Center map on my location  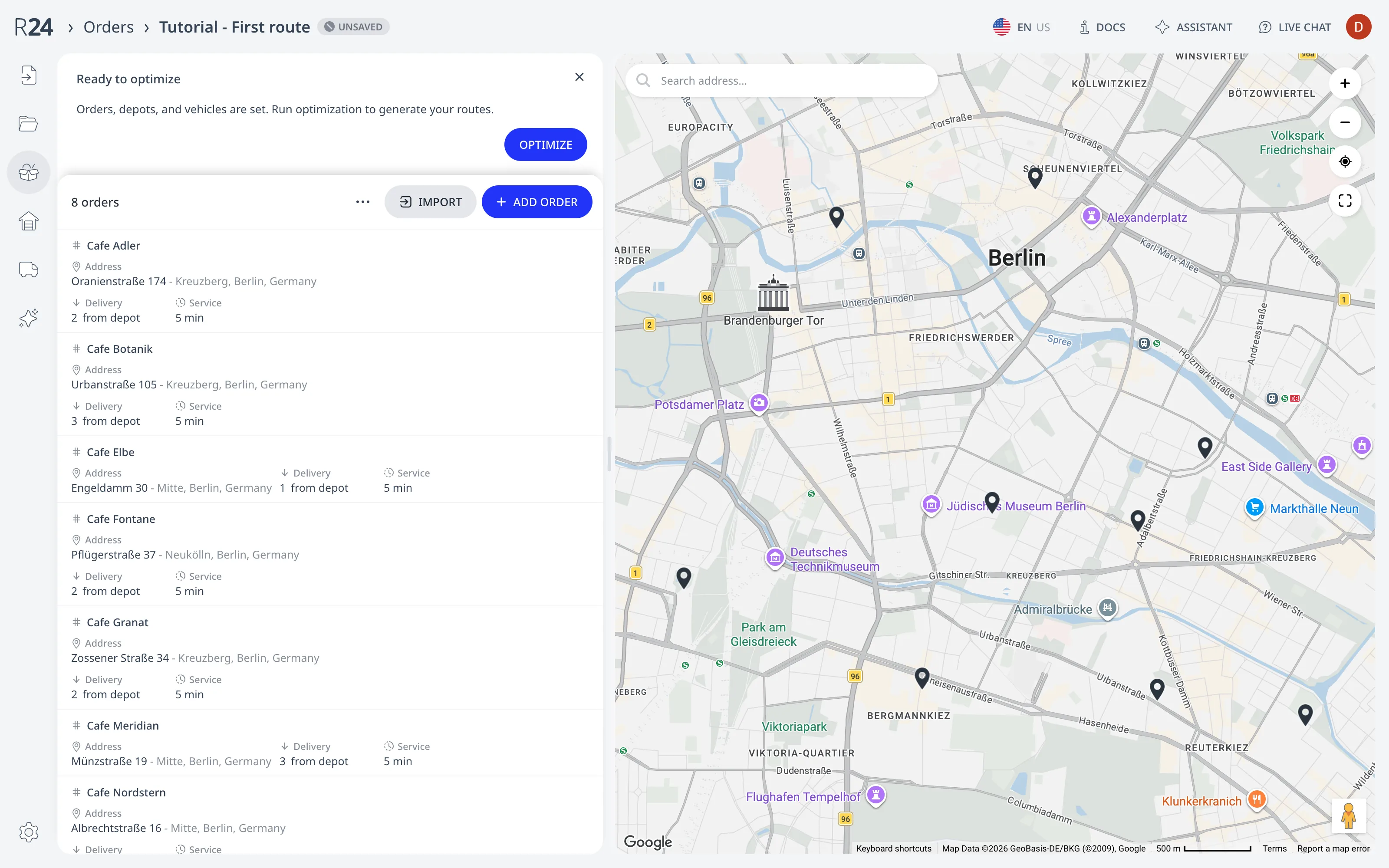coord(1345,162)
